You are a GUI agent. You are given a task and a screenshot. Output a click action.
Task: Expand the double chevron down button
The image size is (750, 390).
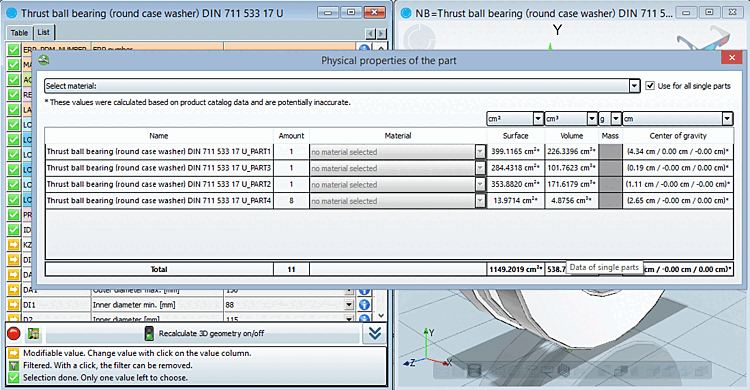(x=375, y=334)
